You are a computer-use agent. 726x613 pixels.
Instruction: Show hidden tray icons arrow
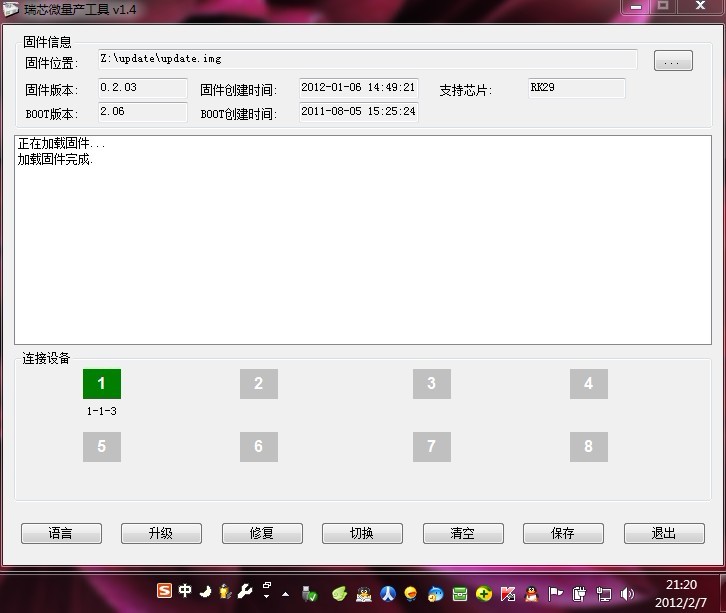tap(286, 594)
